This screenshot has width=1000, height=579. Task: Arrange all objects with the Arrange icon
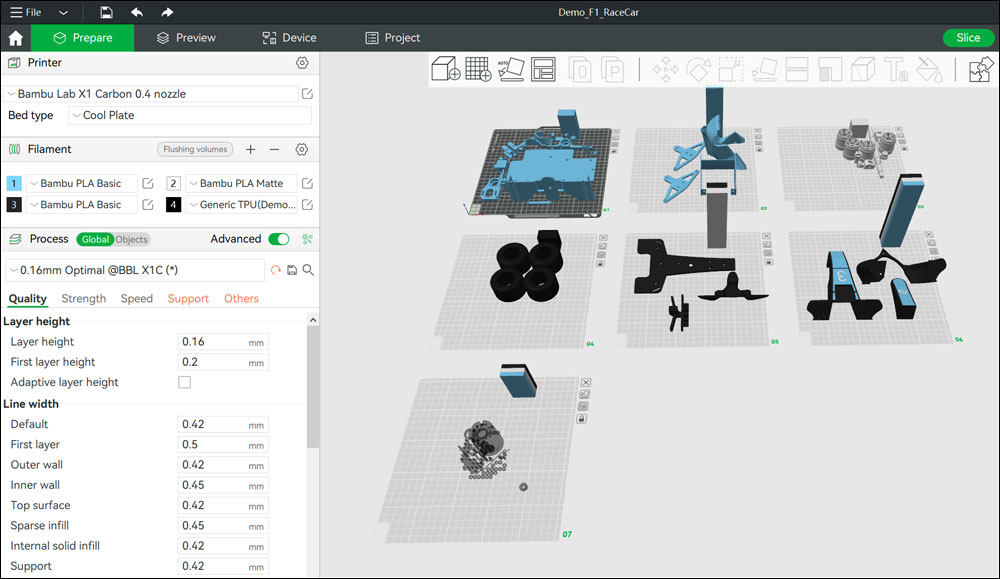pyautogui.click(x=542, y=70)
